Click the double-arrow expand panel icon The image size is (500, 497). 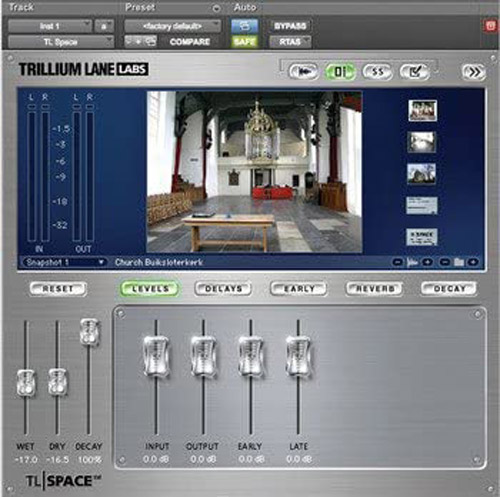[474, 72]
